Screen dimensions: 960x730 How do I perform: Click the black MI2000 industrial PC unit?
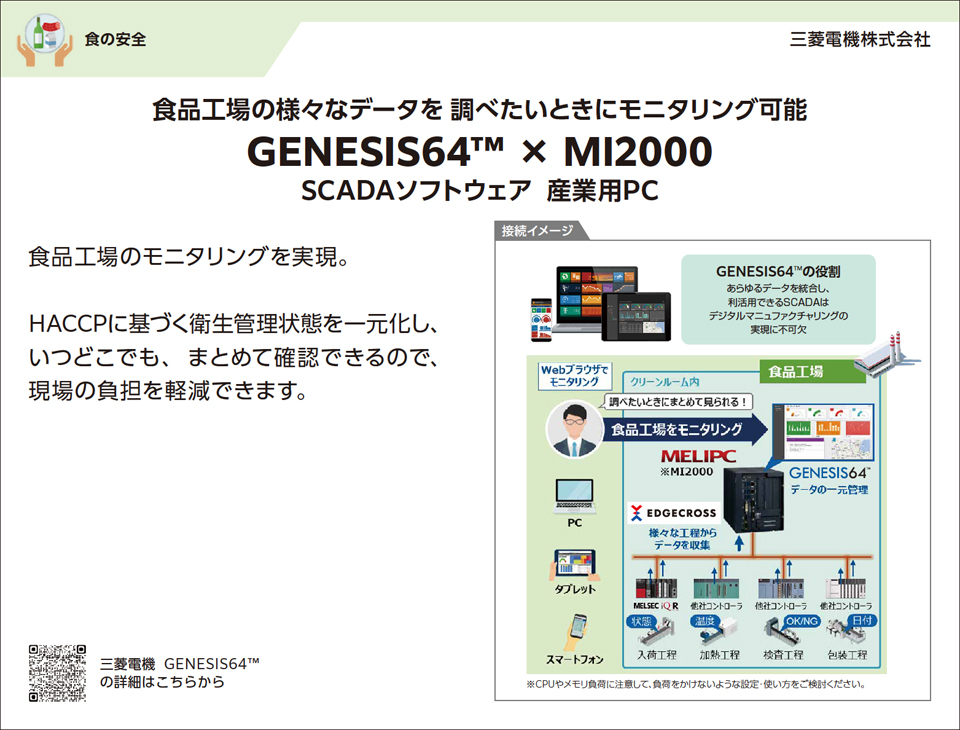click(x=753, y=501)
